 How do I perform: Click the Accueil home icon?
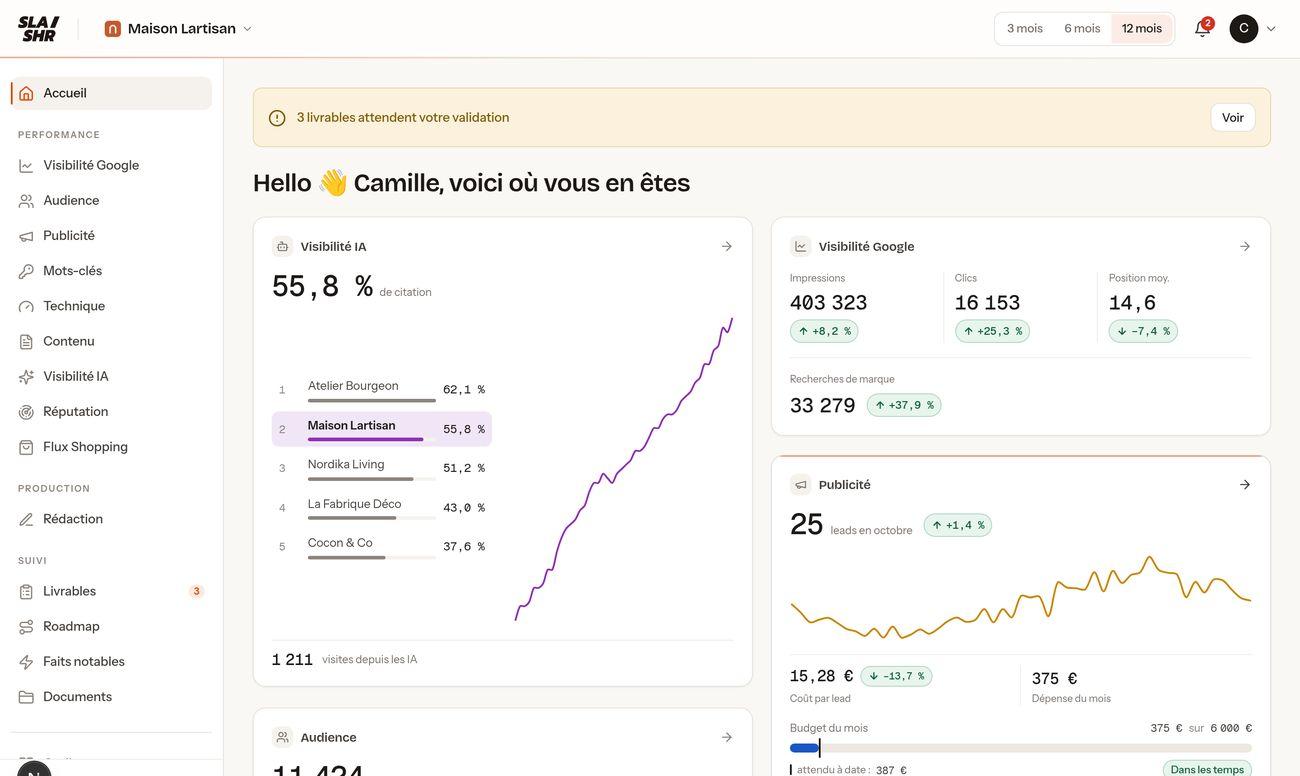click(26, 93)
